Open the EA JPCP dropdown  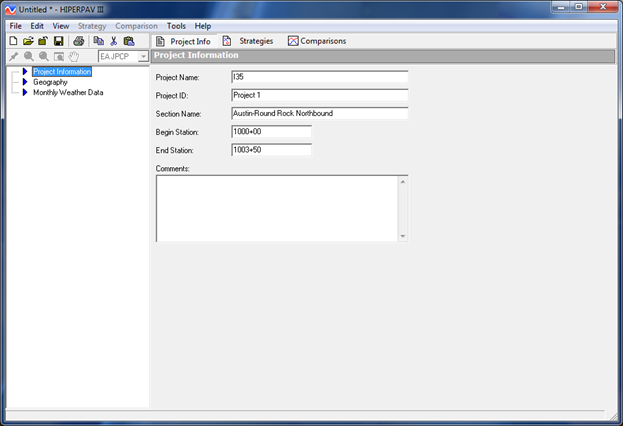point(143,56)
